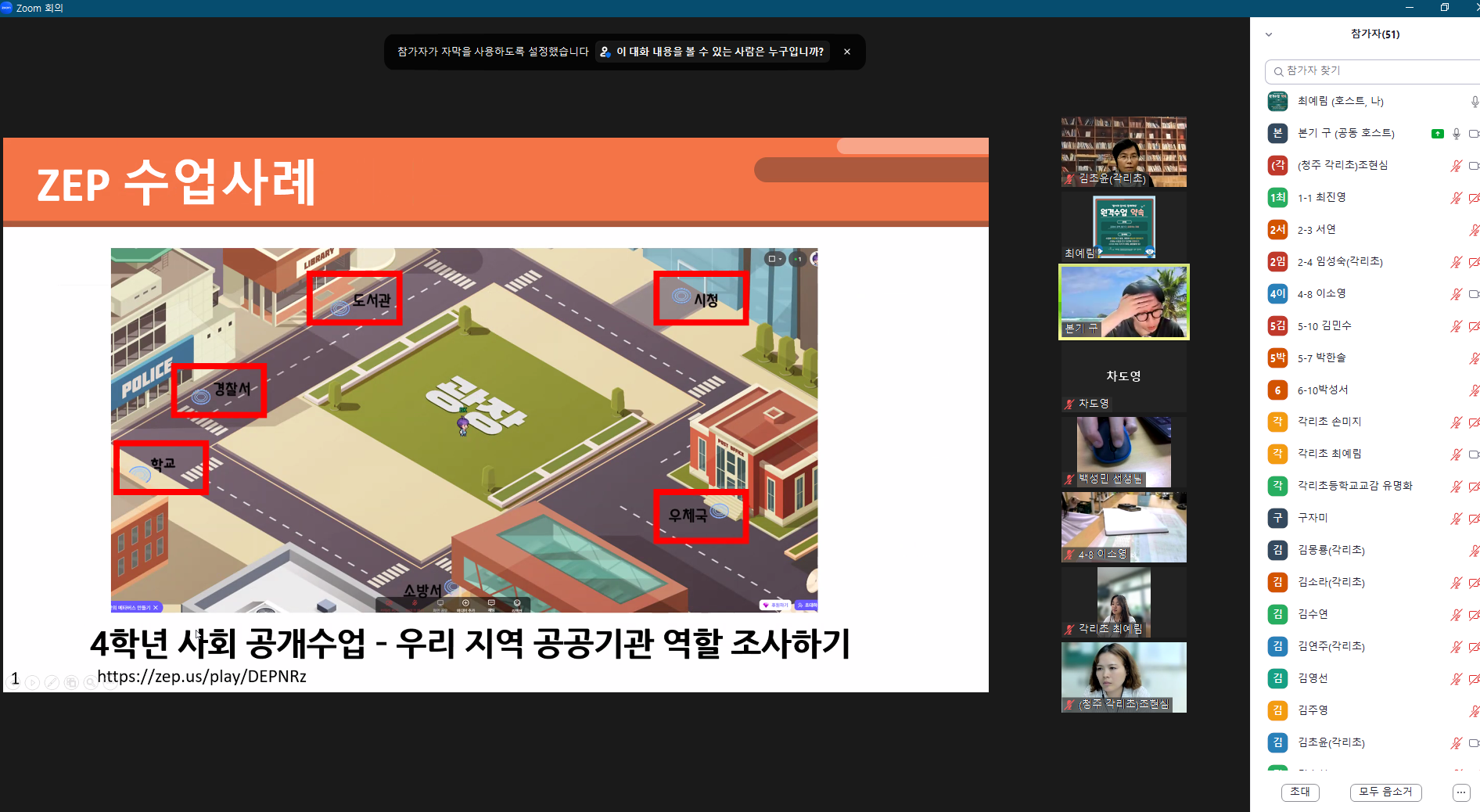Click muted mic icon for 1-1 최진영
The image size is (1480, 812).
1457,198
